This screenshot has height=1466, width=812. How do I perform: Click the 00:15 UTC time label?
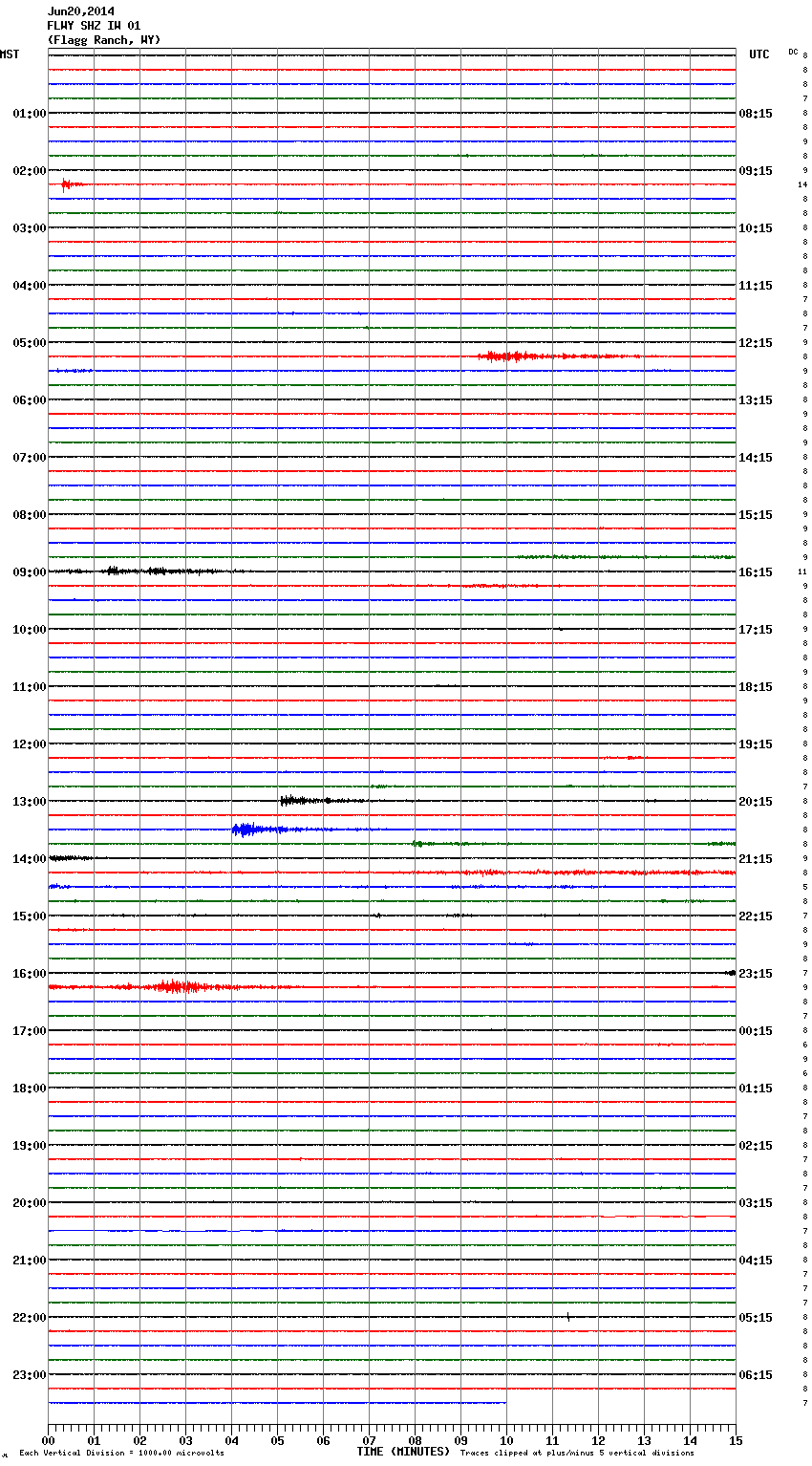click(x=756, y=1031)
